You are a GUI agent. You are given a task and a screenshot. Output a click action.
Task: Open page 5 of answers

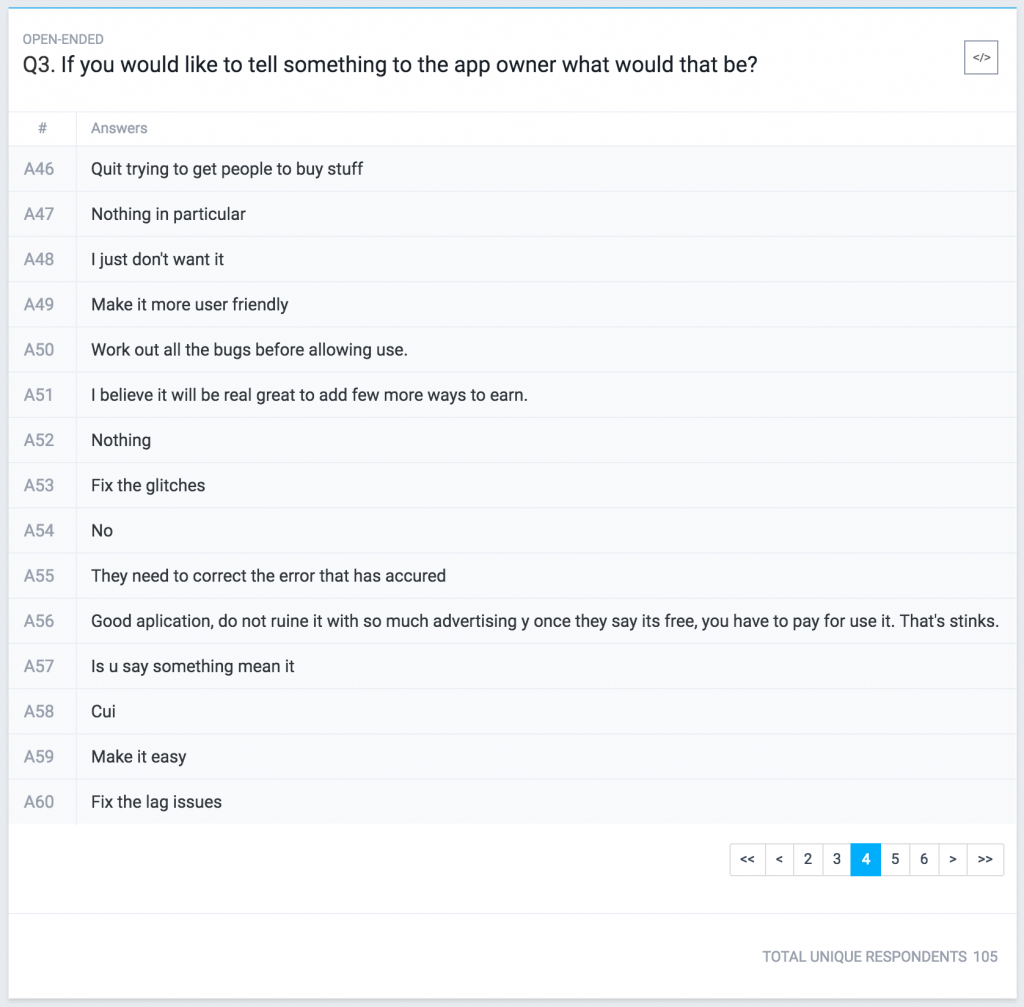click(x=895, y=859)
